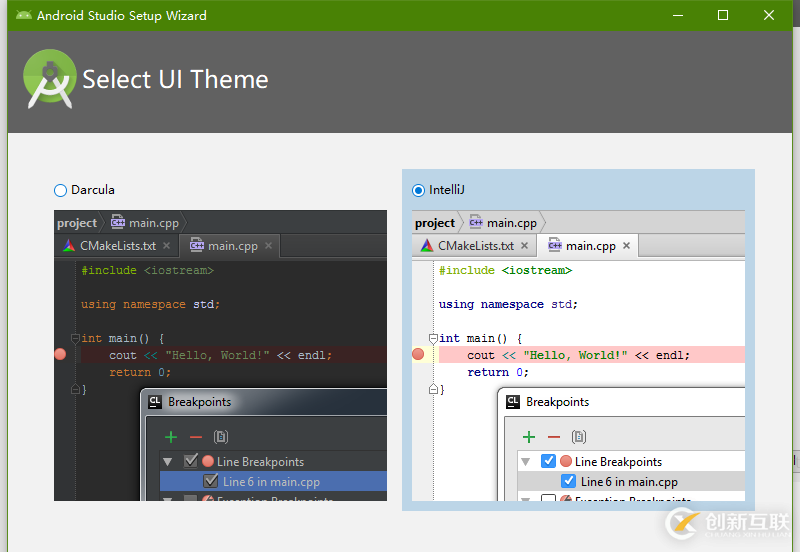Select the IntelliJ theme radio button
The height and width of the screenshot is (552, 800).
coord(418,190)
